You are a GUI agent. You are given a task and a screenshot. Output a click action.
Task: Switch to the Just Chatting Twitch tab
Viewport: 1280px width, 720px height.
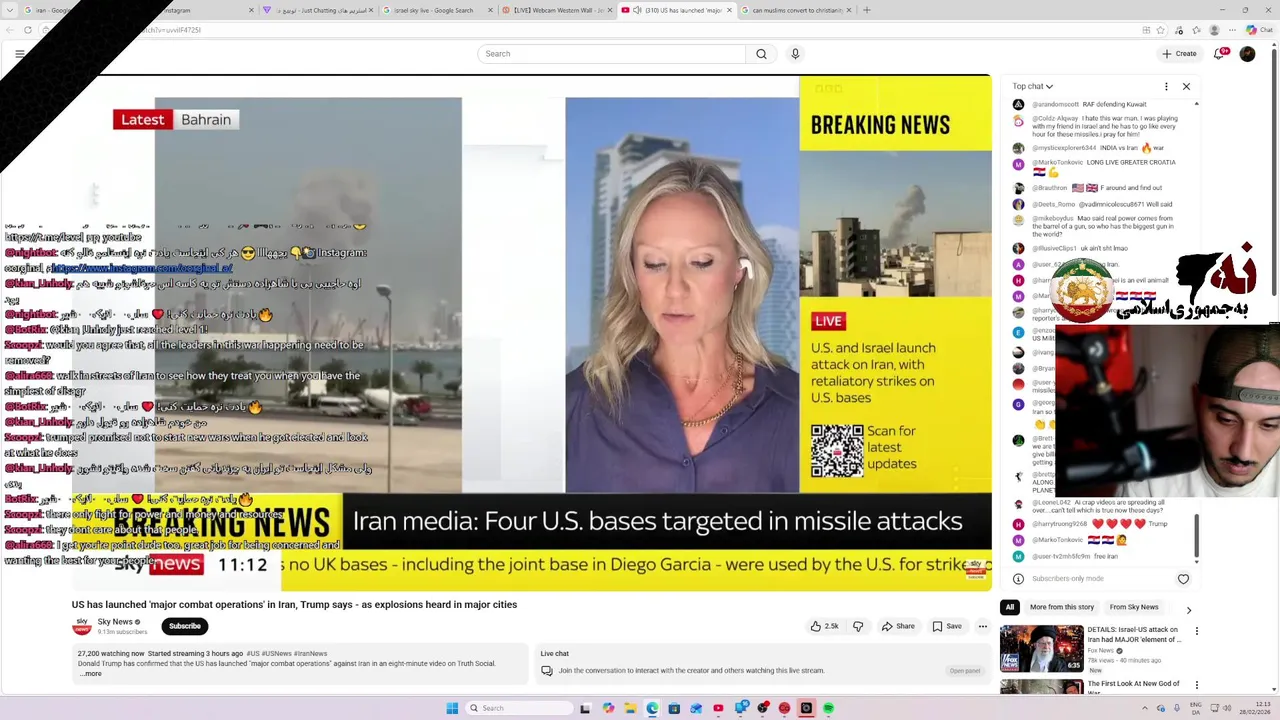318,10
